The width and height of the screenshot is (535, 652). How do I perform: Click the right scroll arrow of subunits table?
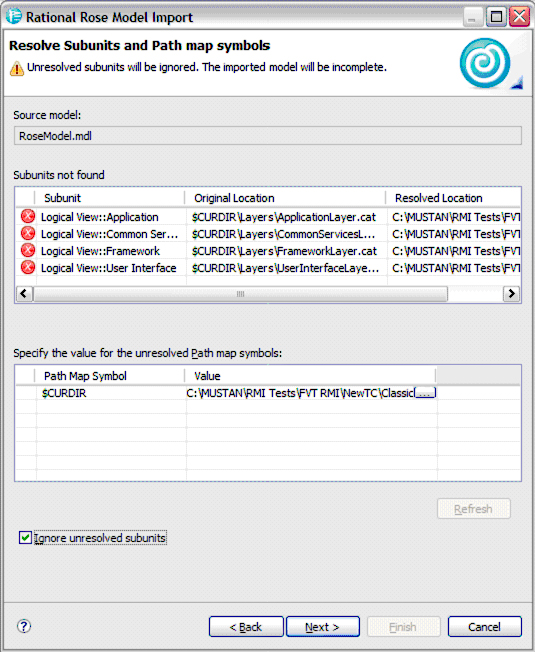[x=511, y=294]
